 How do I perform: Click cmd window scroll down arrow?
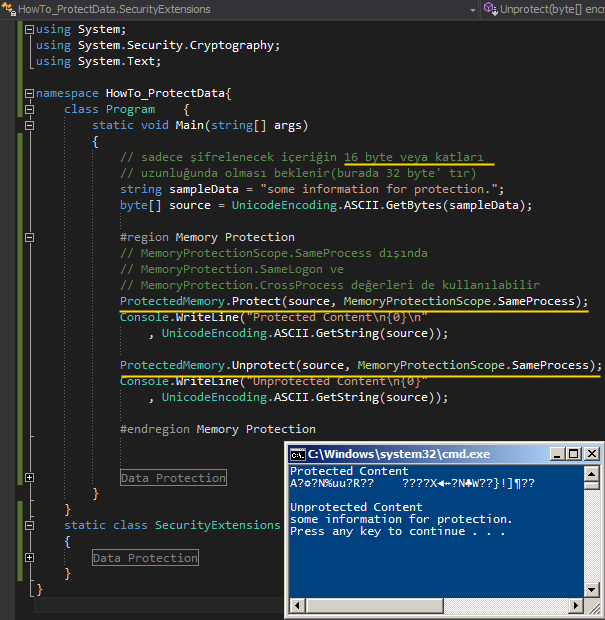coord(593,590)
